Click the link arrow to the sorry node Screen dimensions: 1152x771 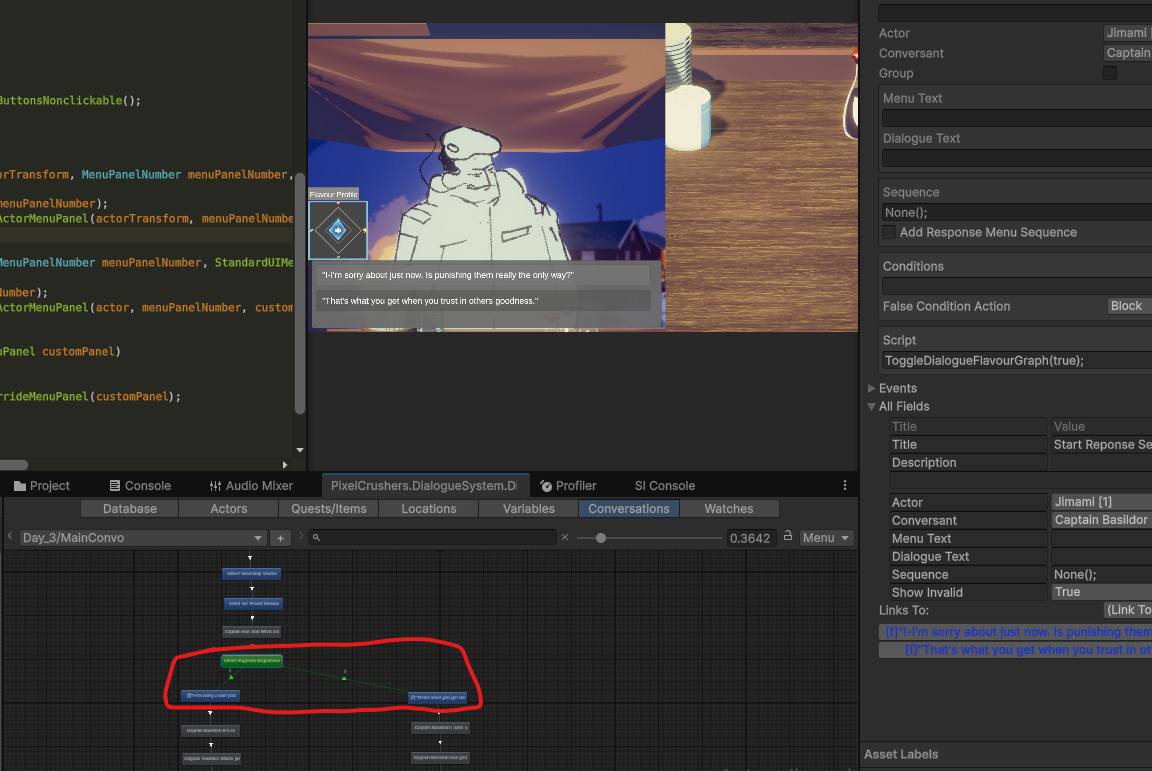[x=231, y=677]
